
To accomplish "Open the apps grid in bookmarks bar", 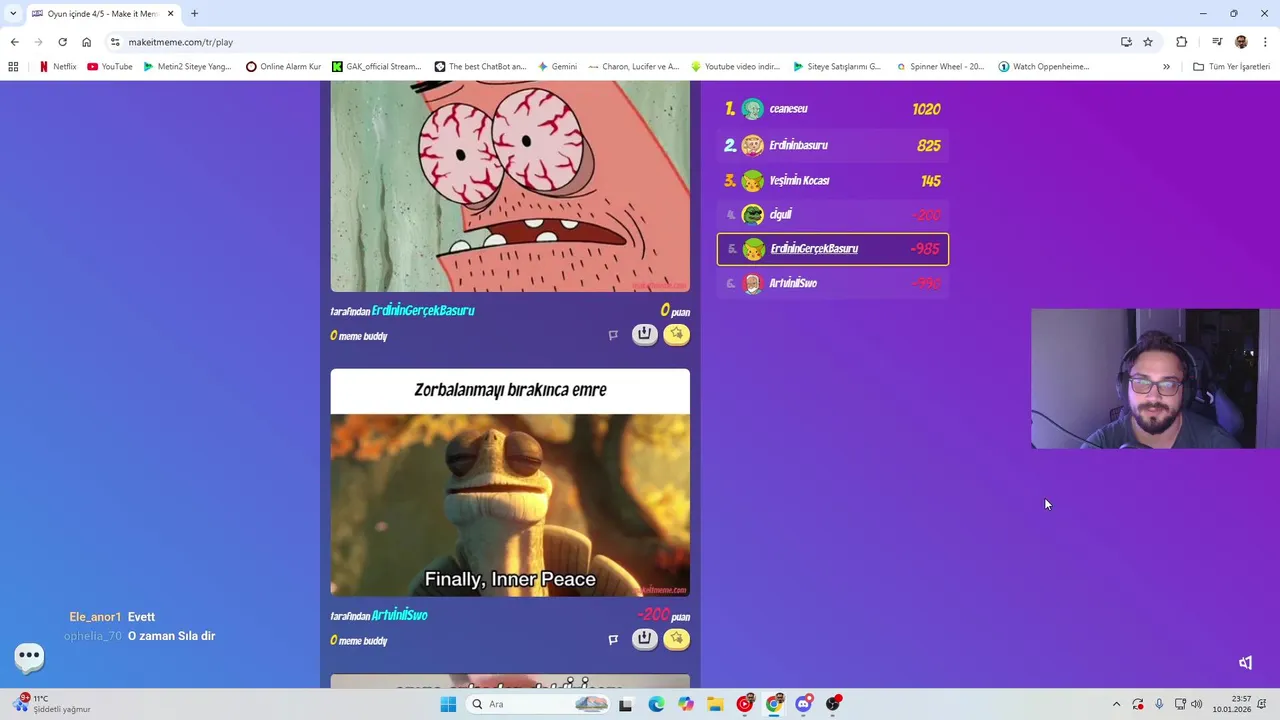I will coord(13,67).
